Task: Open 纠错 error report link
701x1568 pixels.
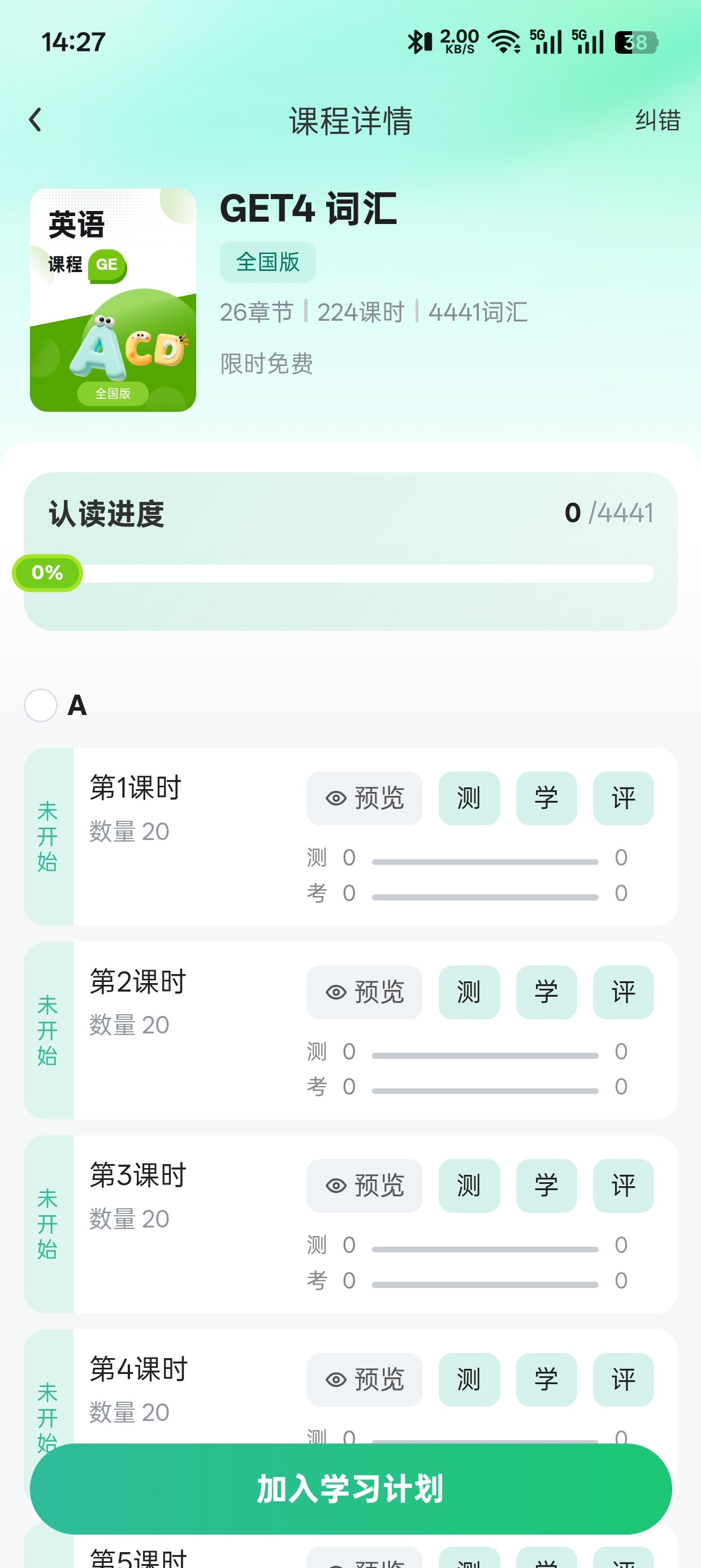Action: point(657,120)
